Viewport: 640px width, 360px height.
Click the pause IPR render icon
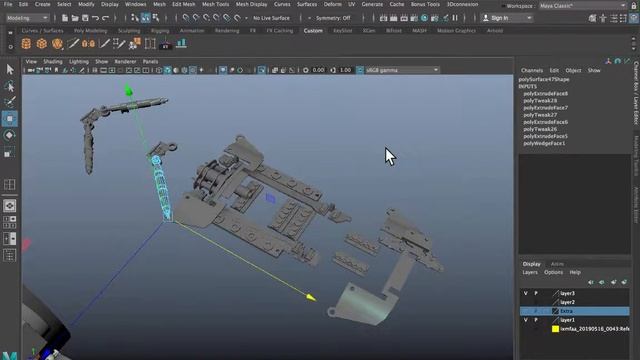pos(455,18)
